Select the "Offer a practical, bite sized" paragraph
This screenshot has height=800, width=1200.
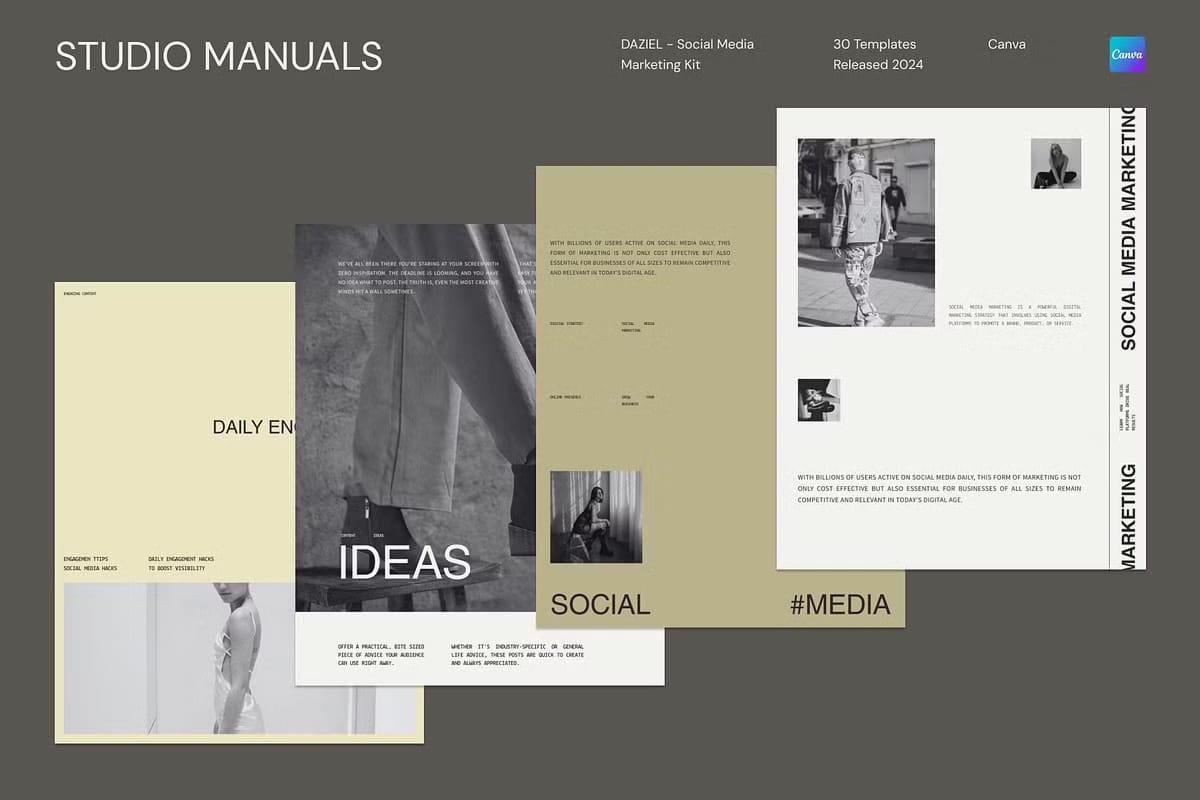tap(381, 654)
